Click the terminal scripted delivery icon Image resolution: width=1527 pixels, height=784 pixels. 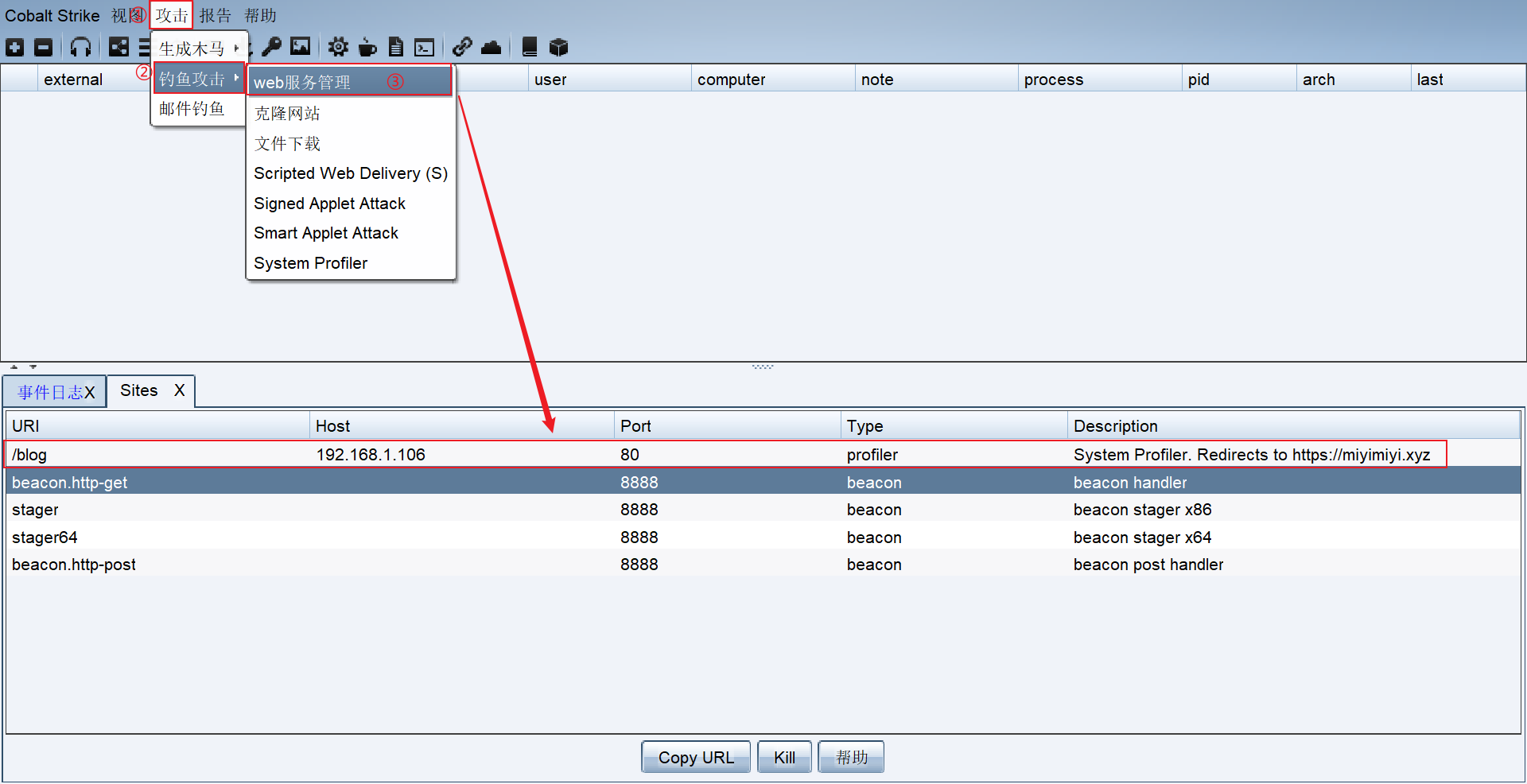point(425,48)
